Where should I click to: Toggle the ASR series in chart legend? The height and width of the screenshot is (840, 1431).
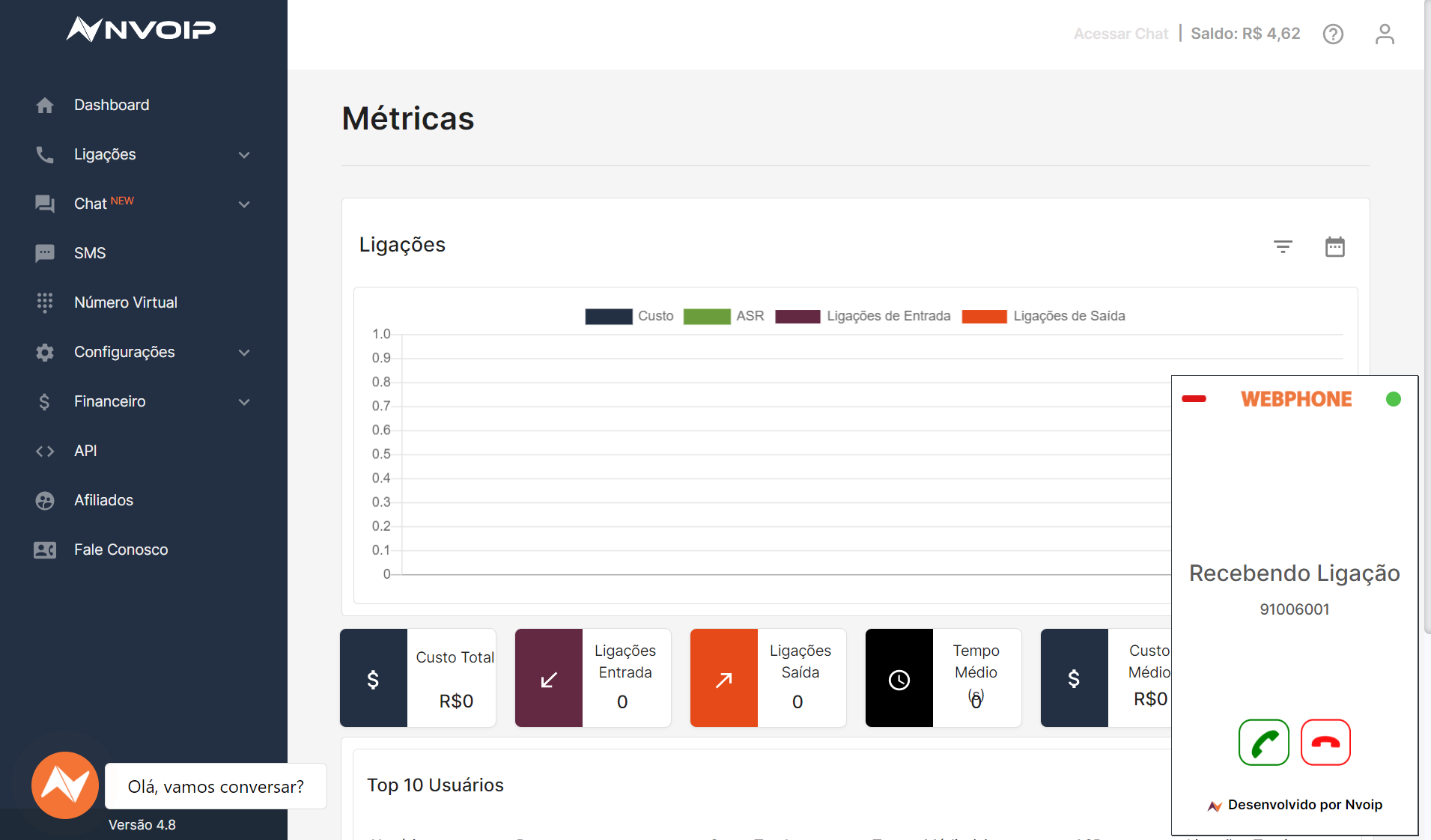click(x=724, y=316)
